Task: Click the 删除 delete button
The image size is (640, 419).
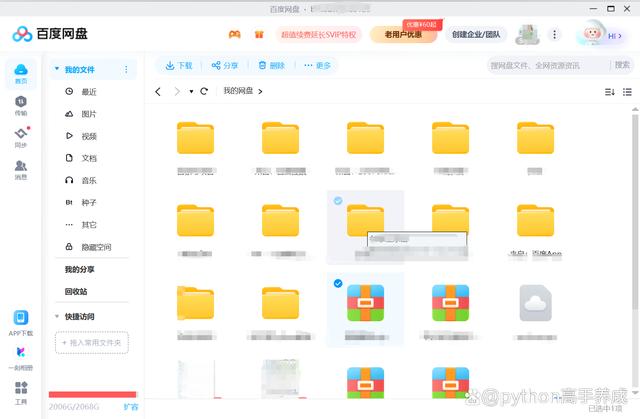Action: point(271,65)
